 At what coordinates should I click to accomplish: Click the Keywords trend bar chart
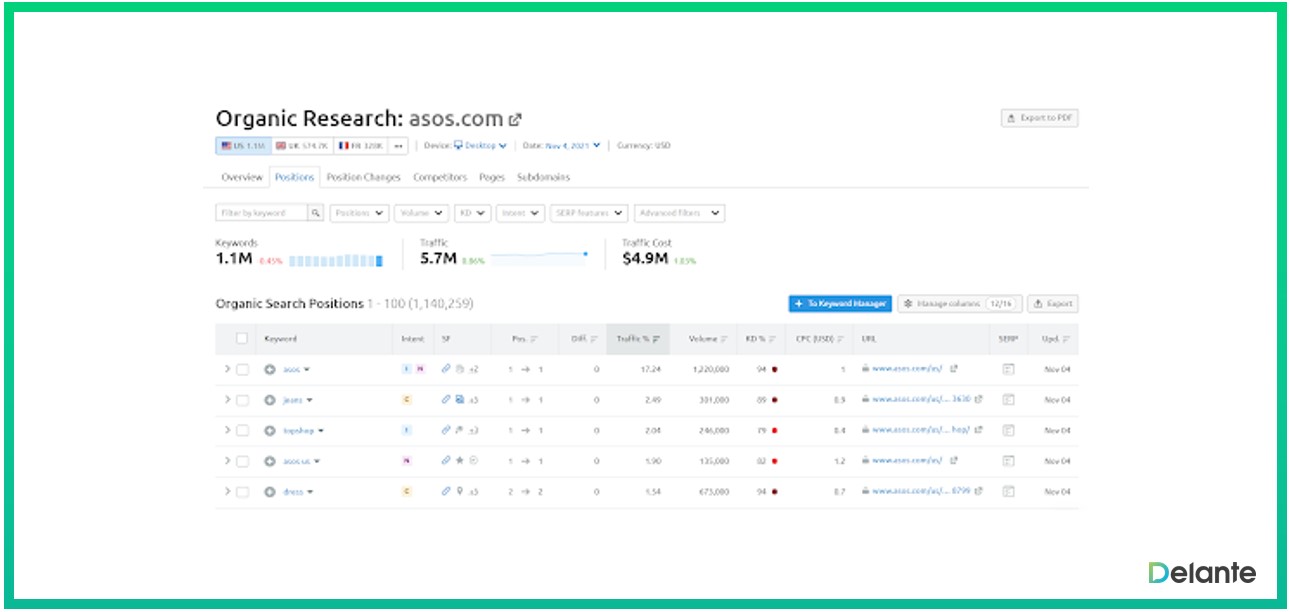tap(336, 260)
